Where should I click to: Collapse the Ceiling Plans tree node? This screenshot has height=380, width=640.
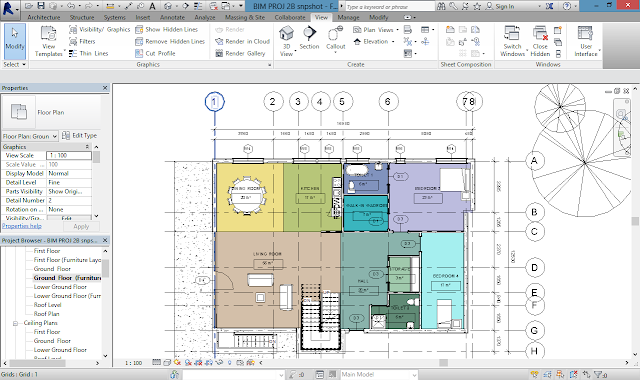(15, 323)
